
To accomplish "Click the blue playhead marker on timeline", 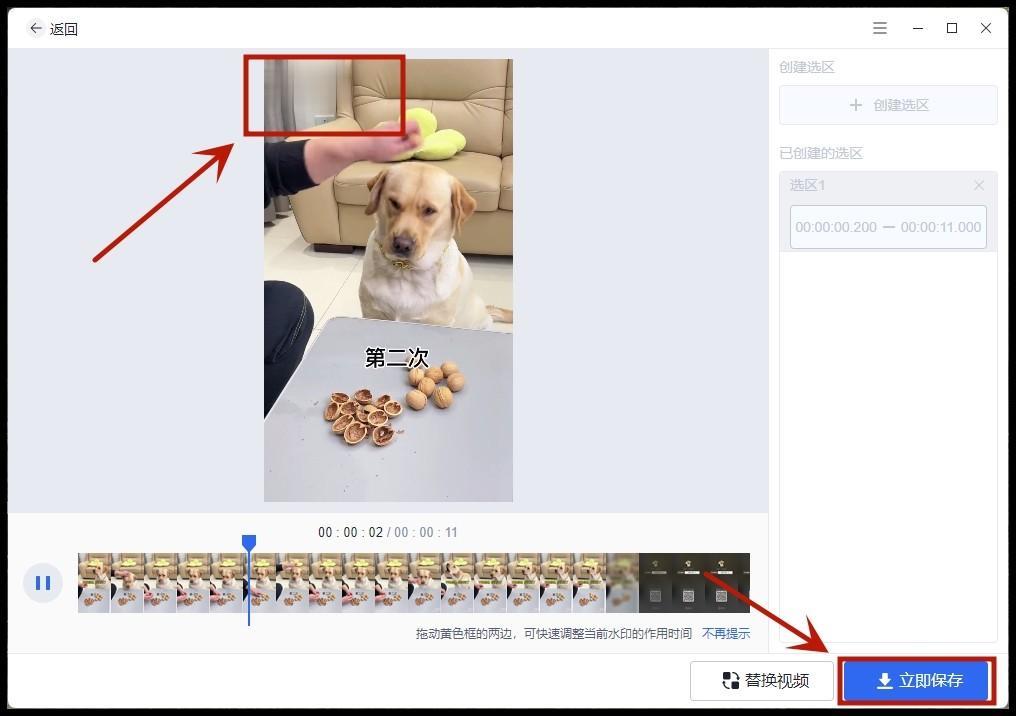I will coord(249,542).
